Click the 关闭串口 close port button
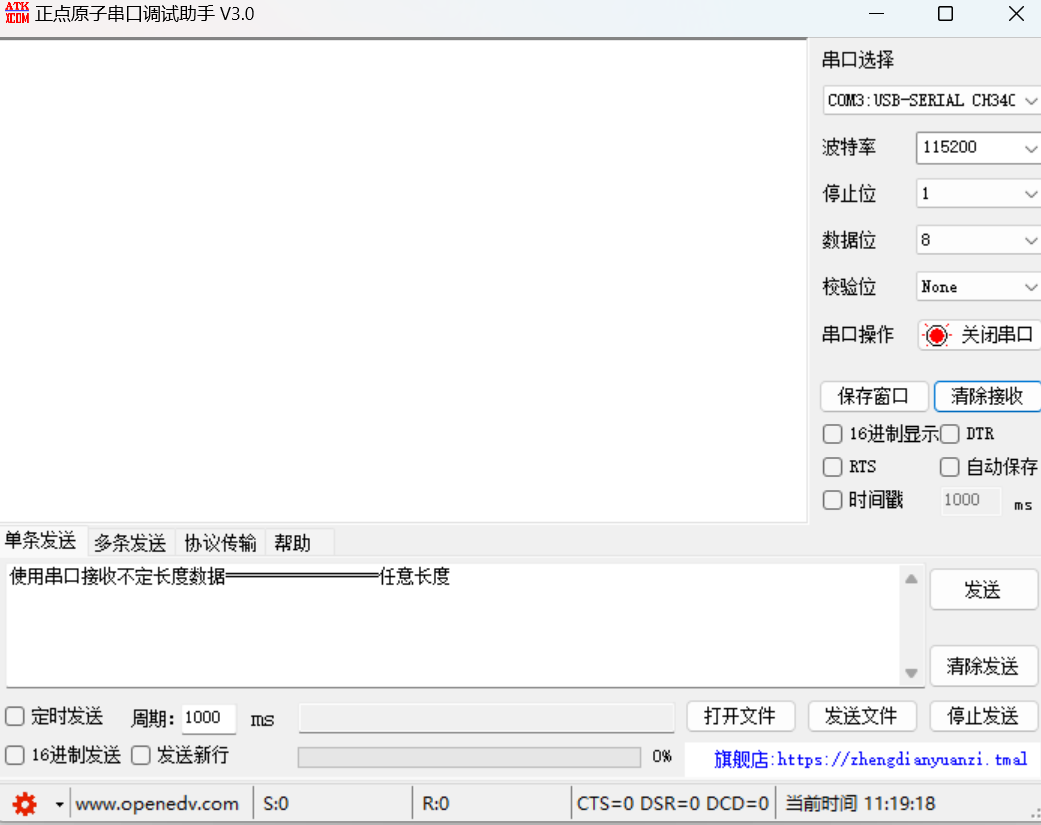This screenshot has width=1041, height=825. click(979, 335)
